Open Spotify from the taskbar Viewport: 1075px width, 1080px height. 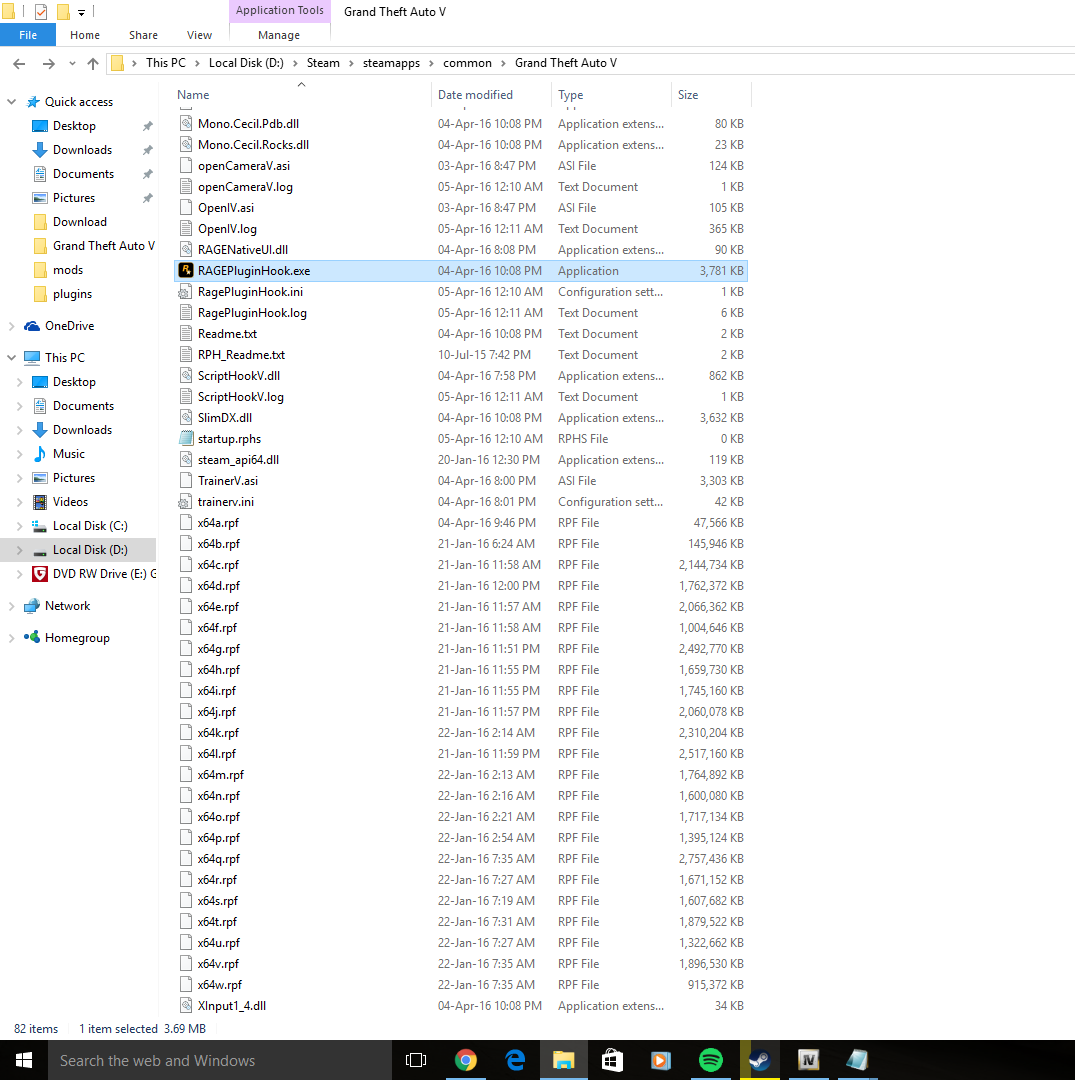(711, 1060)
